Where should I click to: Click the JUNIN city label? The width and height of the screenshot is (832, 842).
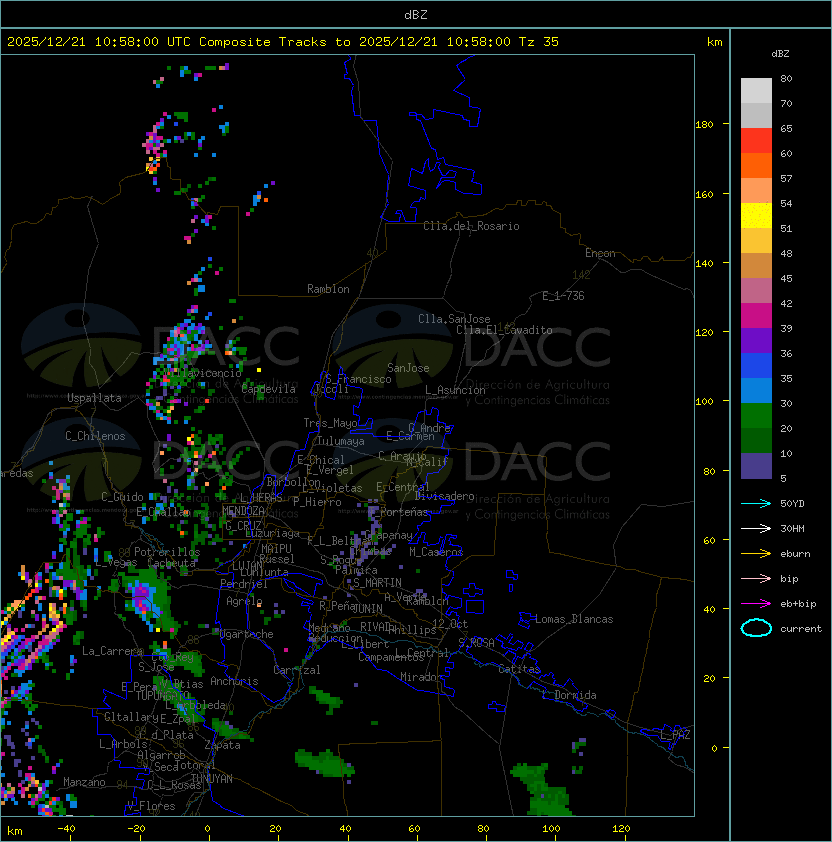(x=367, y=608)
